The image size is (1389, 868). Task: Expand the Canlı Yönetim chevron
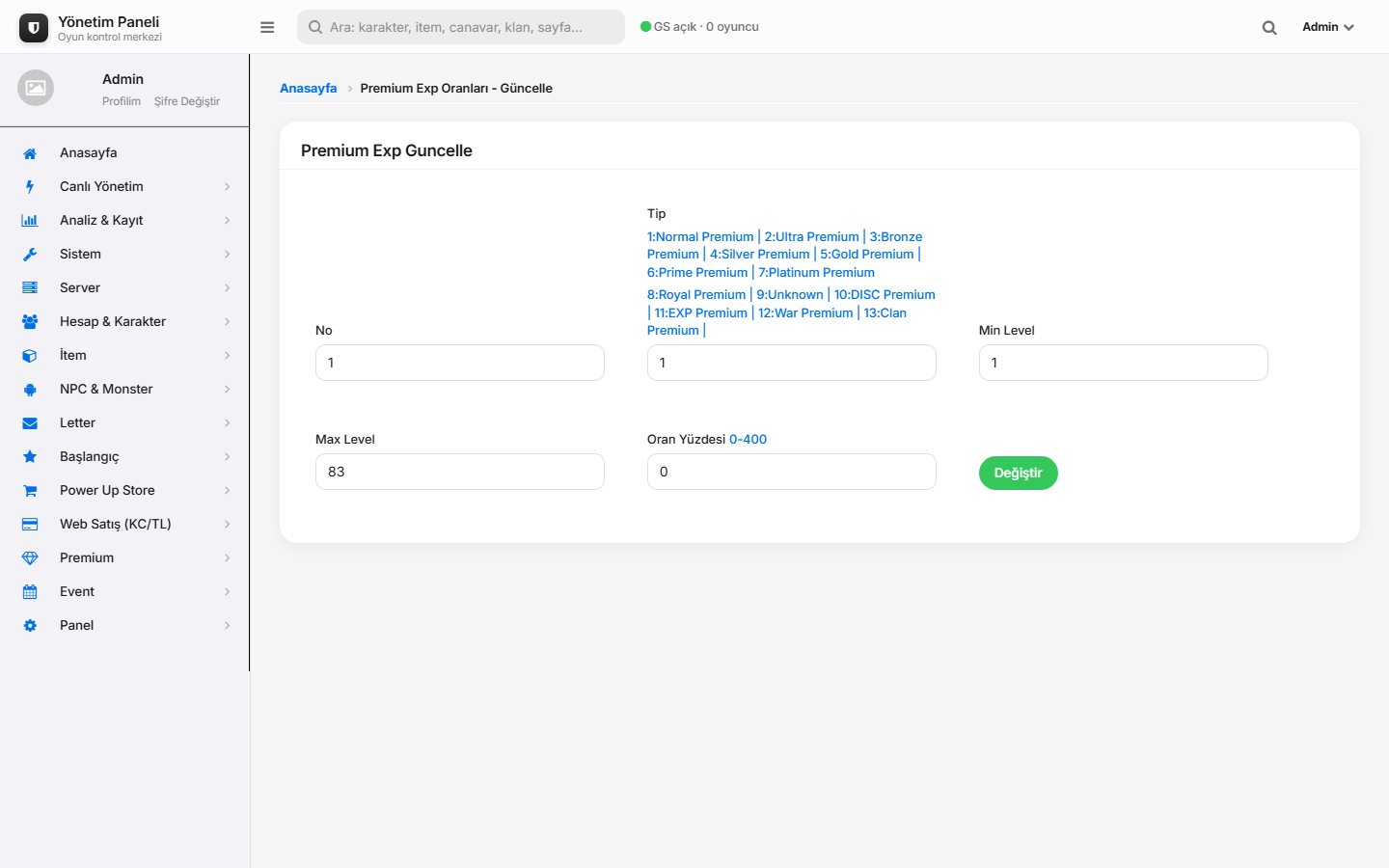(228, 187)
